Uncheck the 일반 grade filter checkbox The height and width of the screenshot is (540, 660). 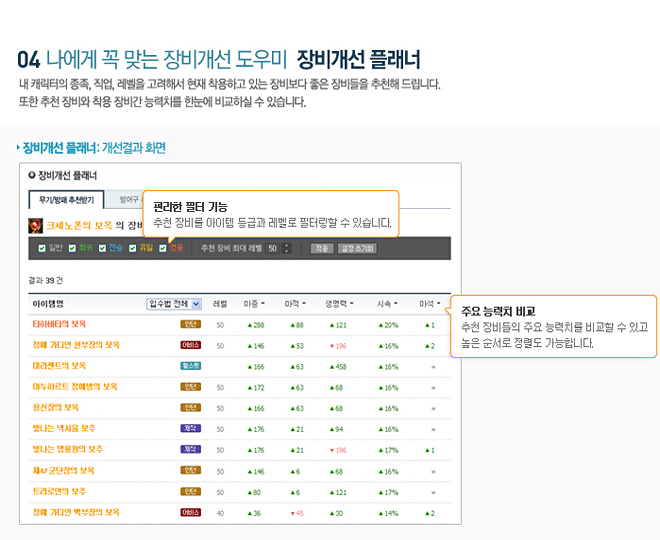tap(42, 248)
